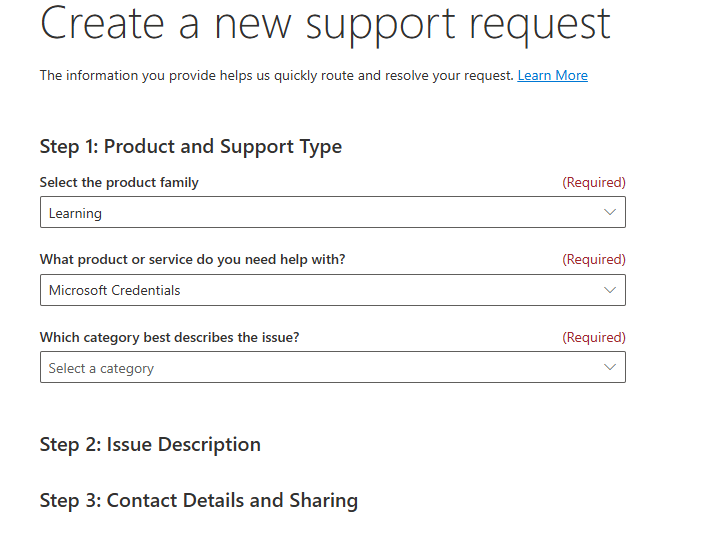Viewport: 707px width, 551px height.
Task: Click the Select a category placeholder text
Action: click(101, 368)
